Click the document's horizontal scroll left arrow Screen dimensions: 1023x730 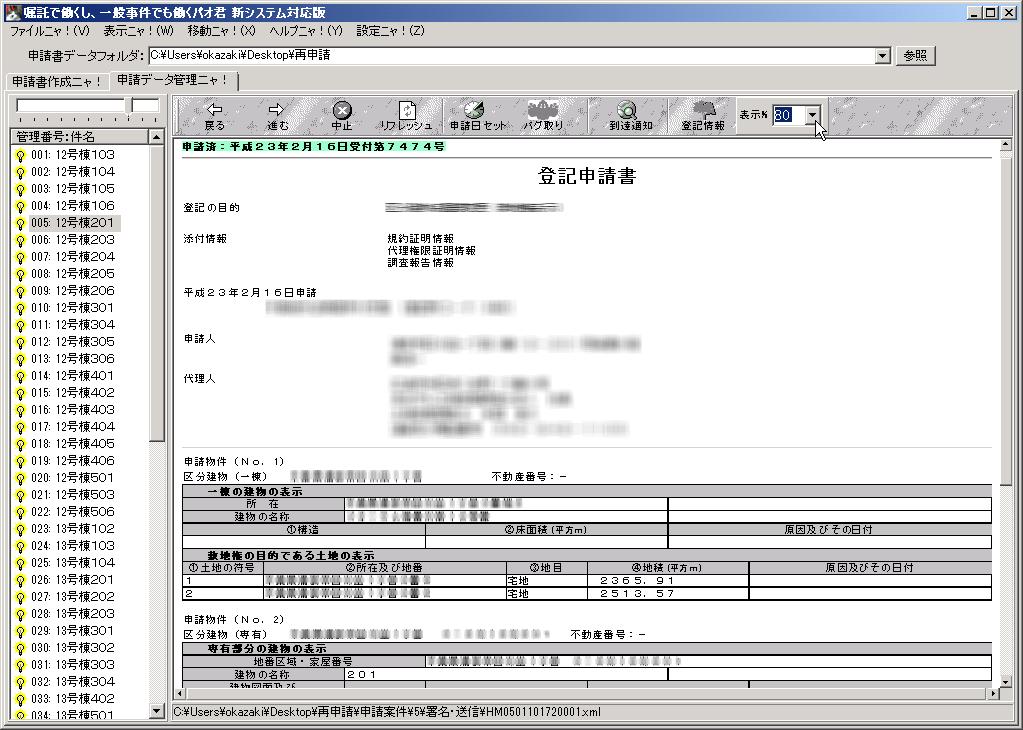pos(179,693)
